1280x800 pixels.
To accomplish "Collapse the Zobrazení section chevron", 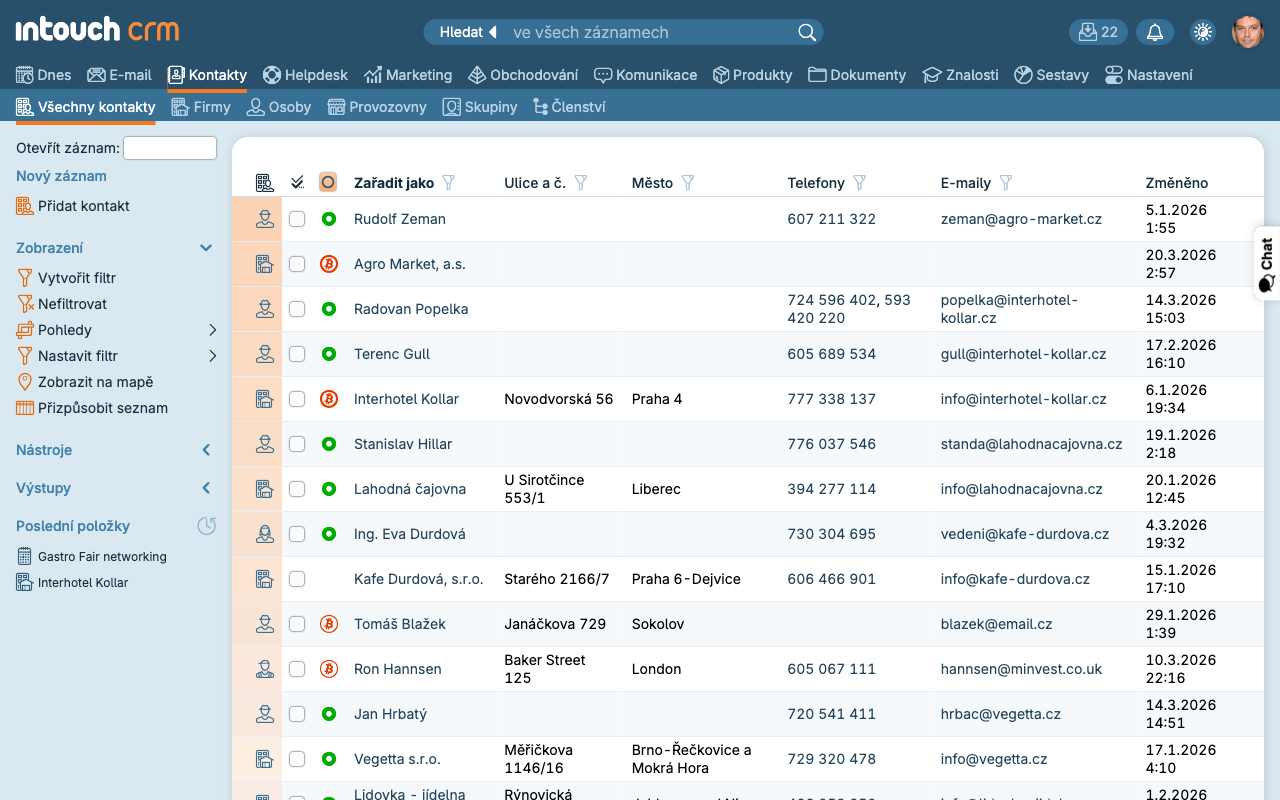I will click(206, 248).
